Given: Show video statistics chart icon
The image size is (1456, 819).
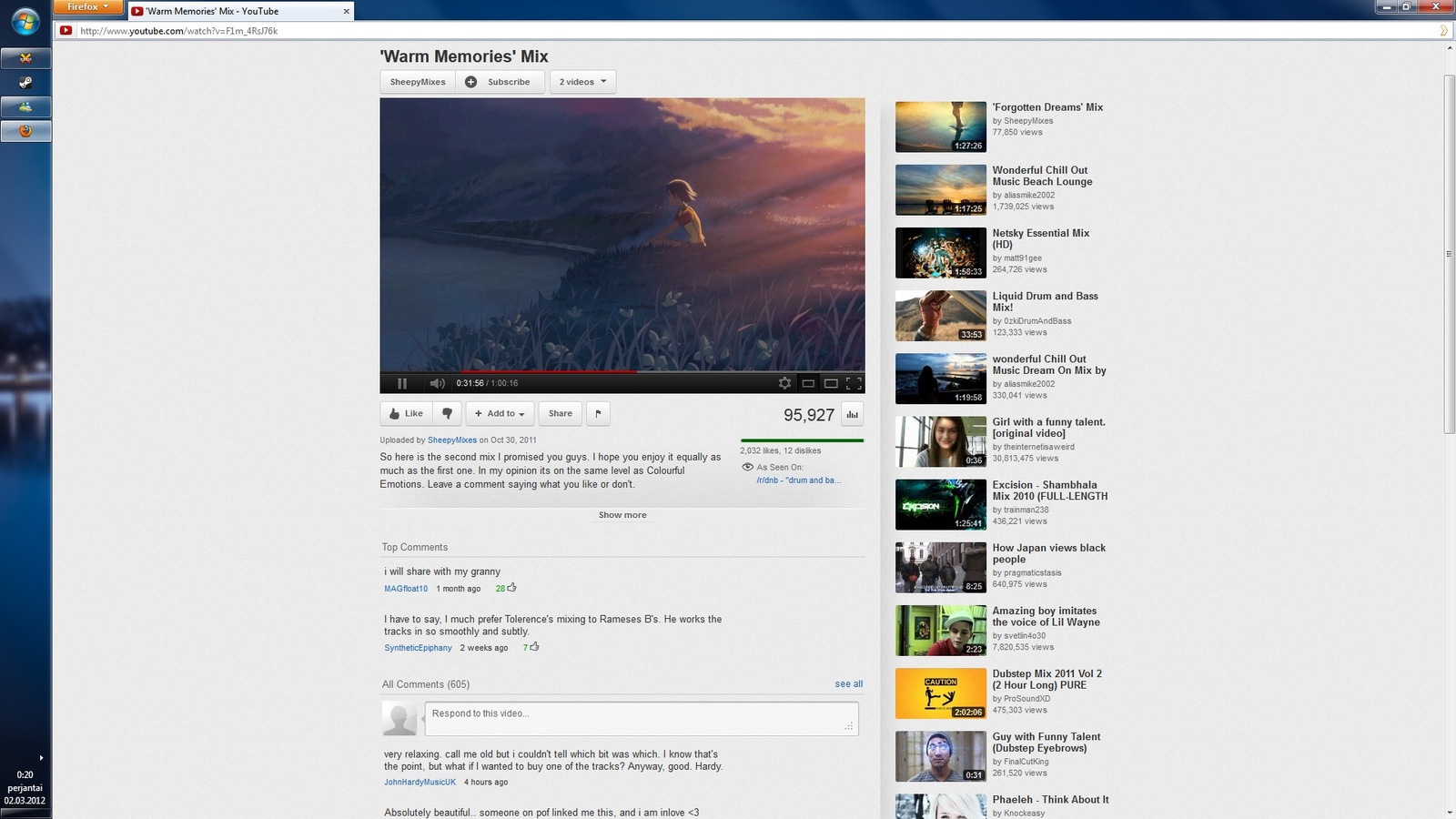Looking at the screenshot, I should click(852, 415).
